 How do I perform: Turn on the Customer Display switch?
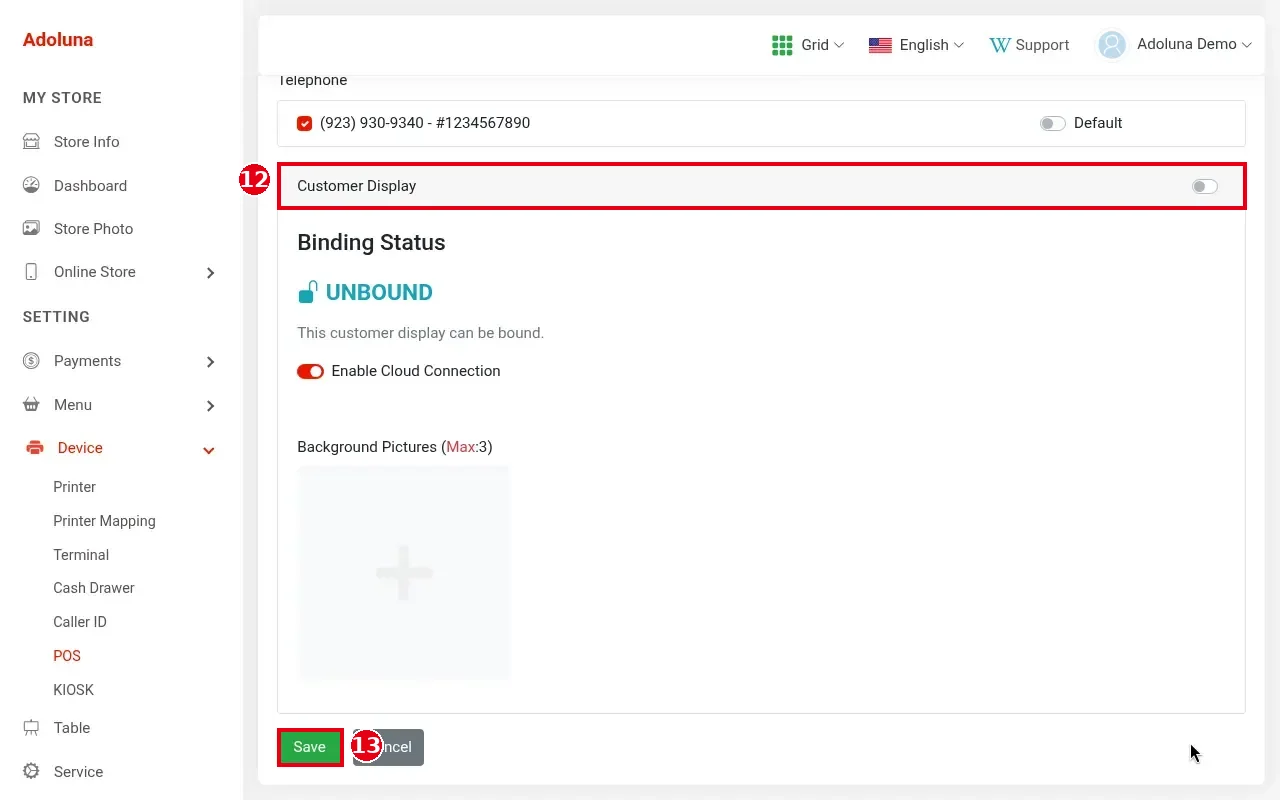pos(1204,186)
